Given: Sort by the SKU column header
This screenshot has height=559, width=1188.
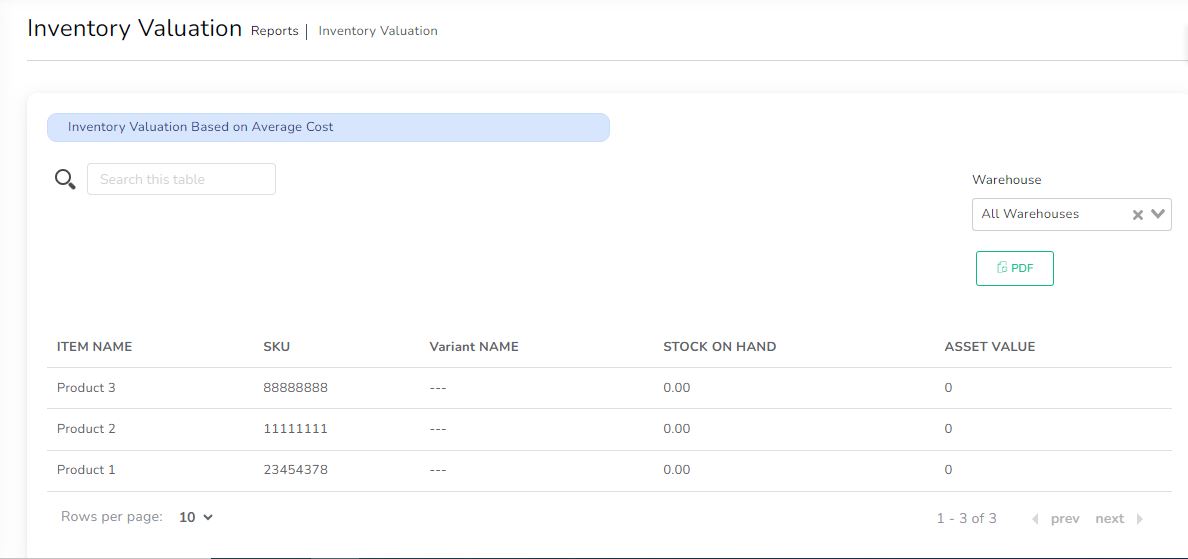Looking at the screenshot, I should (277, 347).
